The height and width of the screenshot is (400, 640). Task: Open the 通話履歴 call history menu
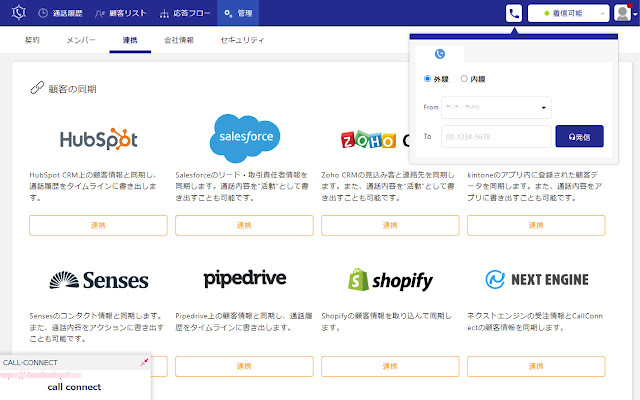coord(60,13)
